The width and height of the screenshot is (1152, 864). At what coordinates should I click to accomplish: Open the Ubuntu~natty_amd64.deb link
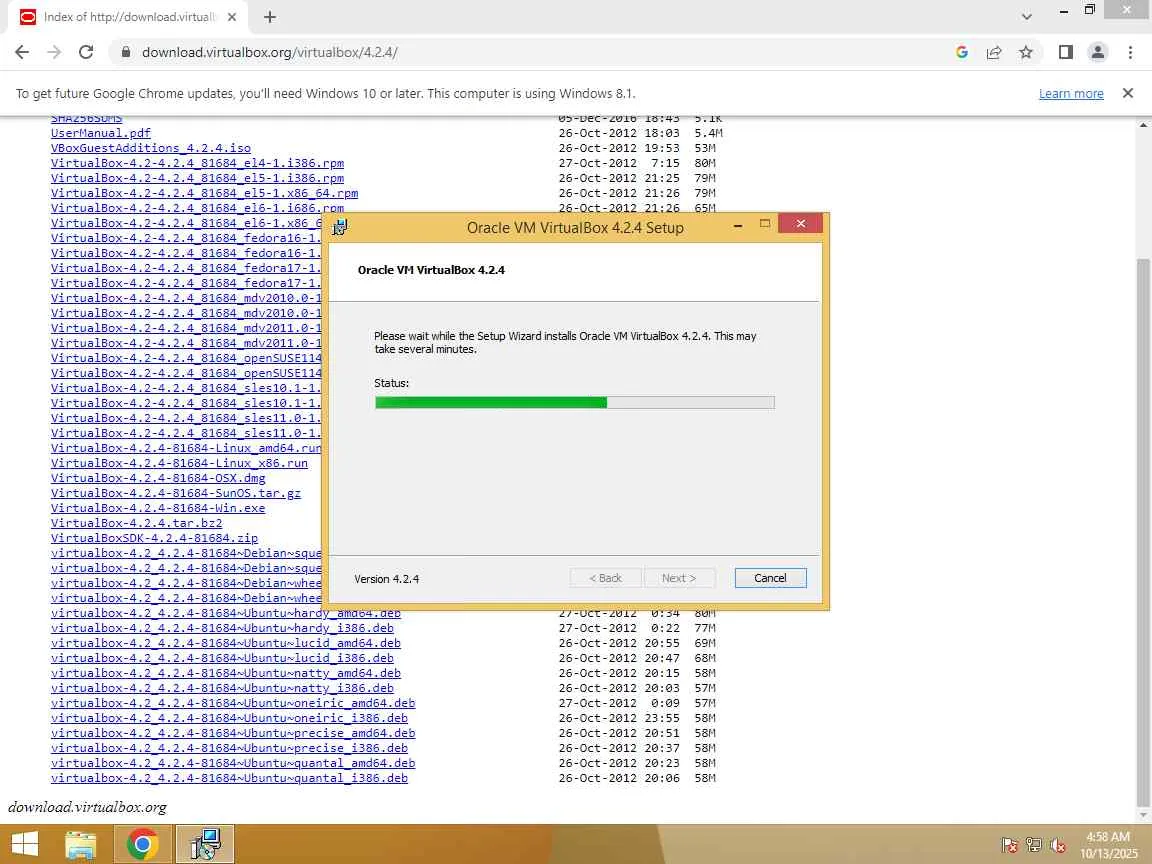(x=226, y=673)
